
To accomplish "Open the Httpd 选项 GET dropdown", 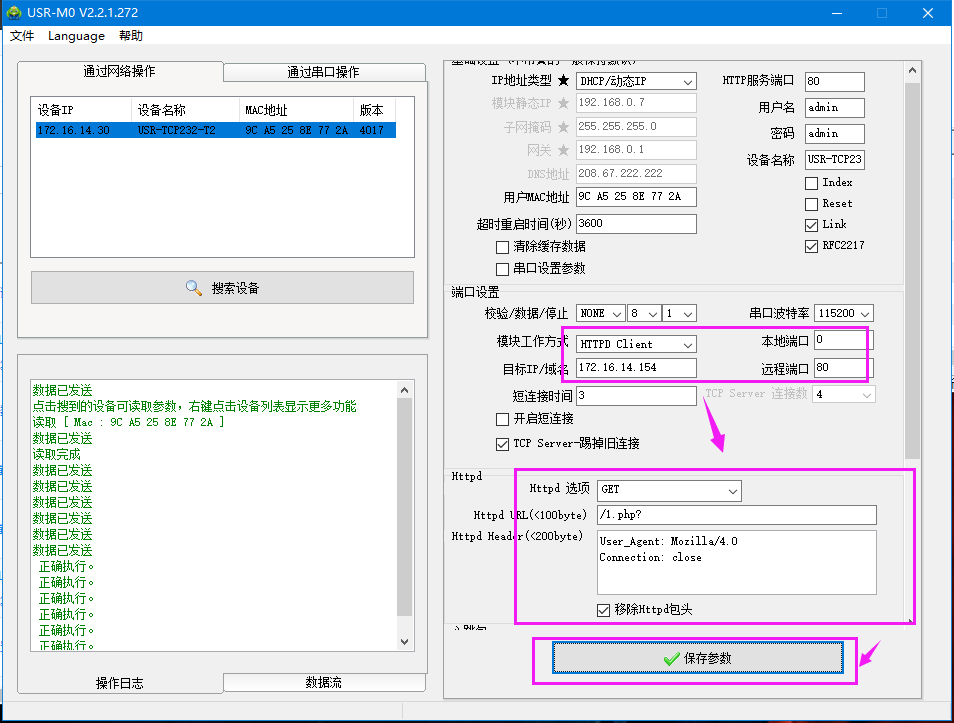I will tap(669, 490).
